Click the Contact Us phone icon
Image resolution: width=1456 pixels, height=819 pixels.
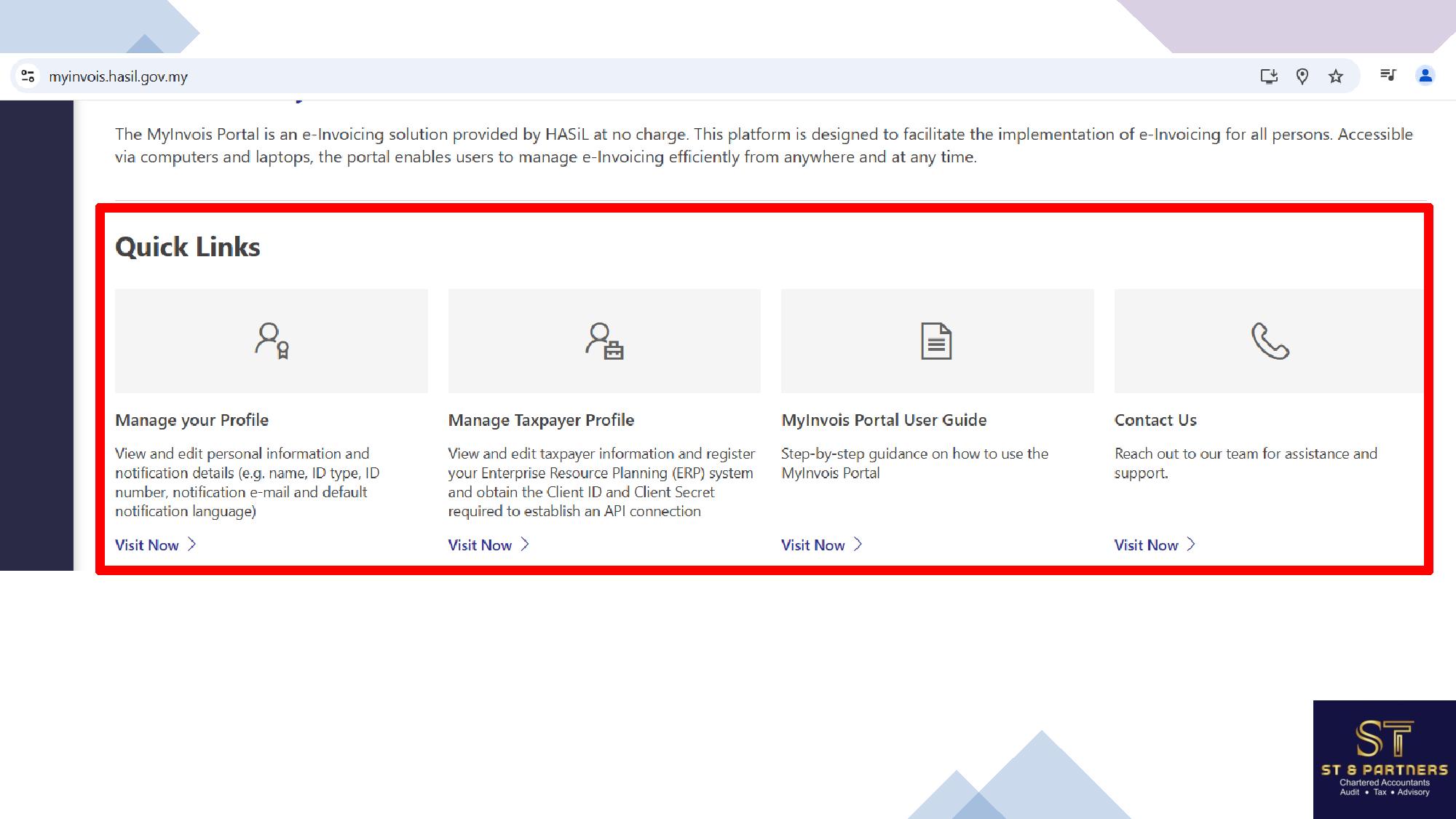pos(1270,341)
